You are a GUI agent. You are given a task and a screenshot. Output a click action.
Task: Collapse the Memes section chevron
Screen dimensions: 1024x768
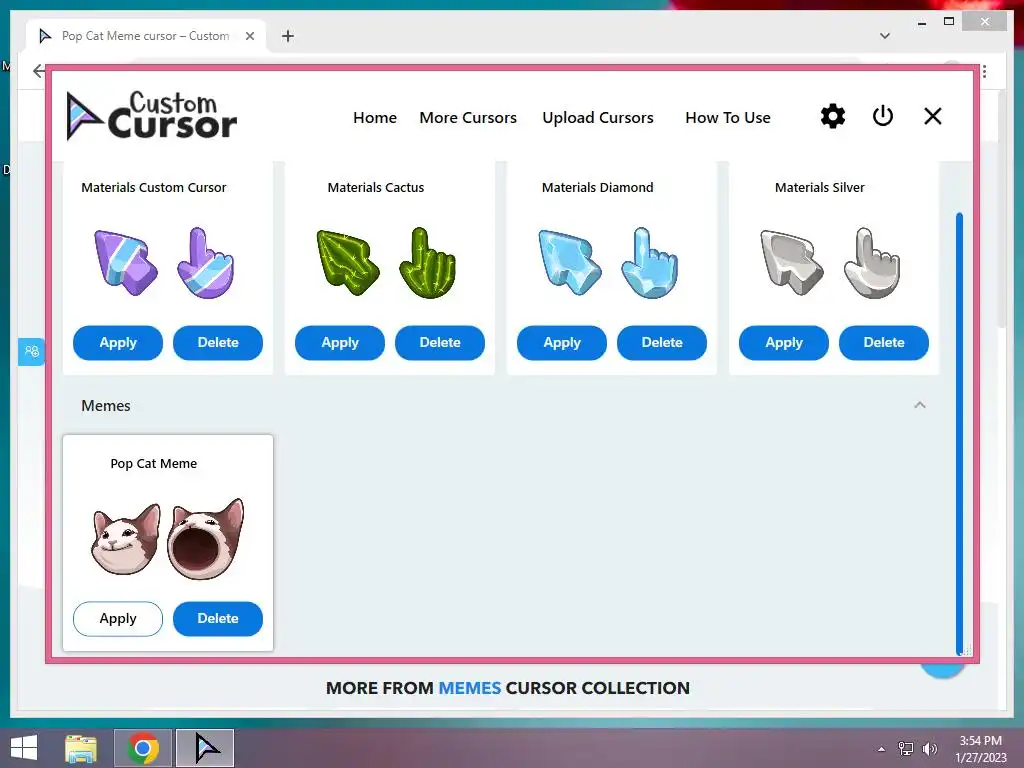point(920,406)
